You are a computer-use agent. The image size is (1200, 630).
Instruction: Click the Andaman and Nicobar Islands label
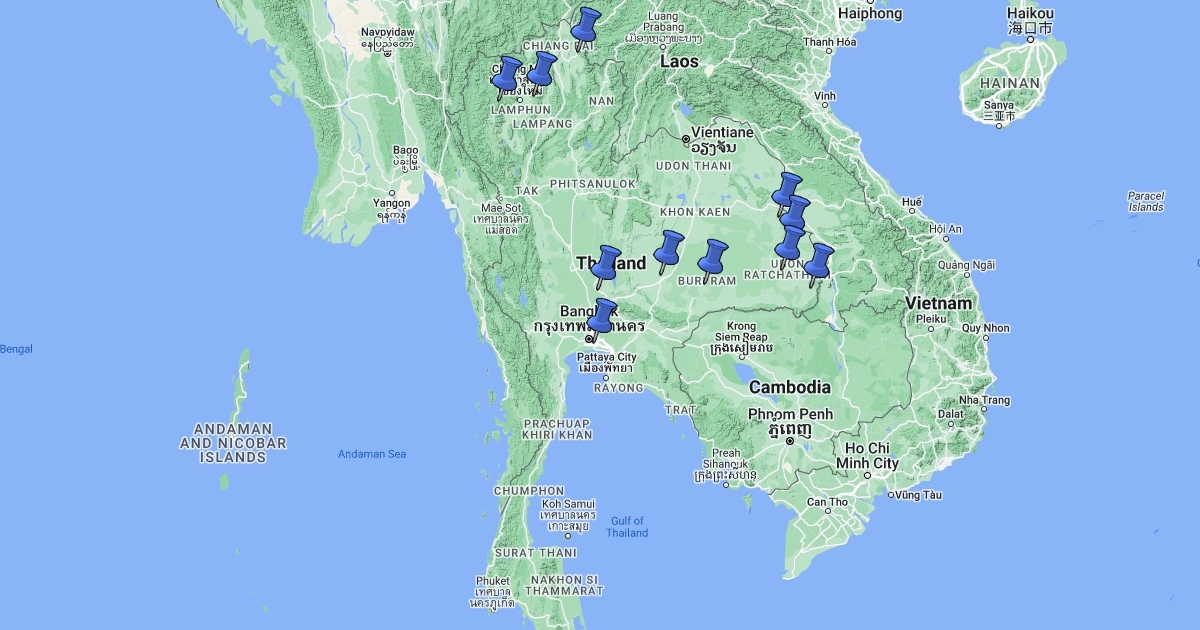[233, 443]
